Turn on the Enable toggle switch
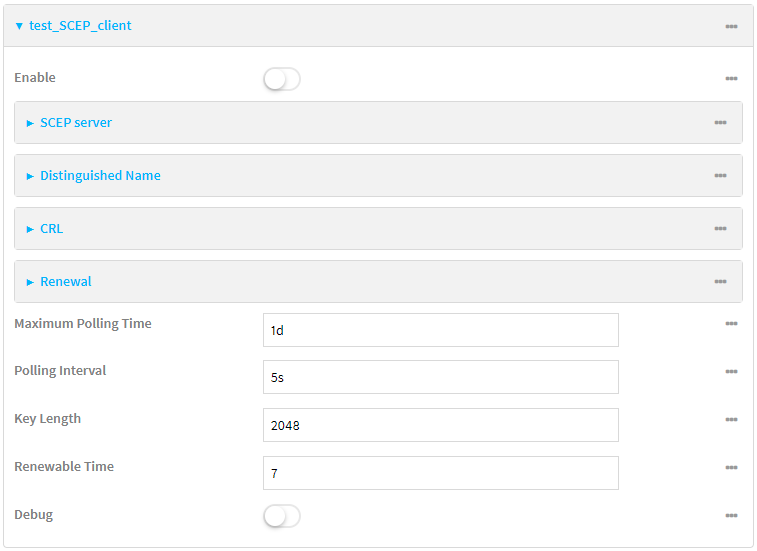757x551 pixels. pos(282,79)
